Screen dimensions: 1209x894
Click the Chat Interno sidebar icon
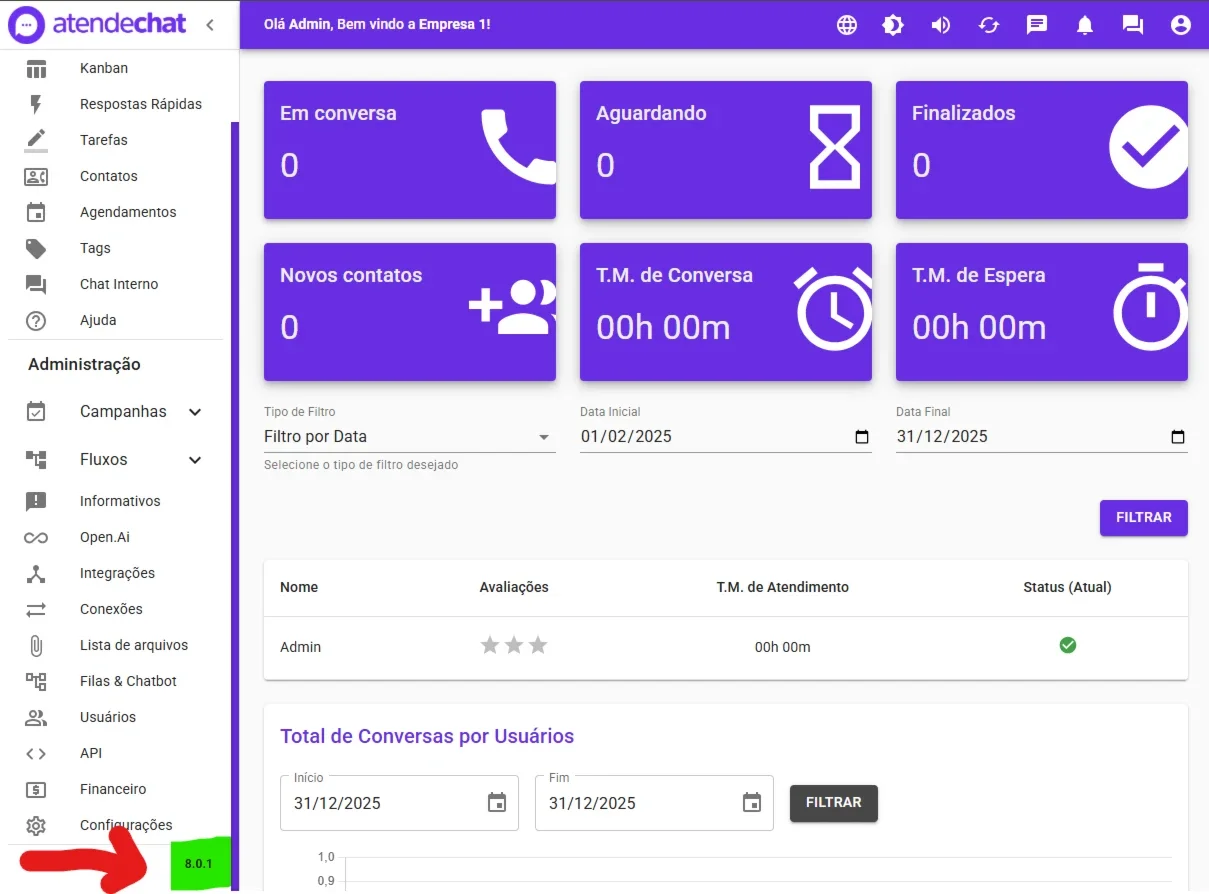pos(36,285)
